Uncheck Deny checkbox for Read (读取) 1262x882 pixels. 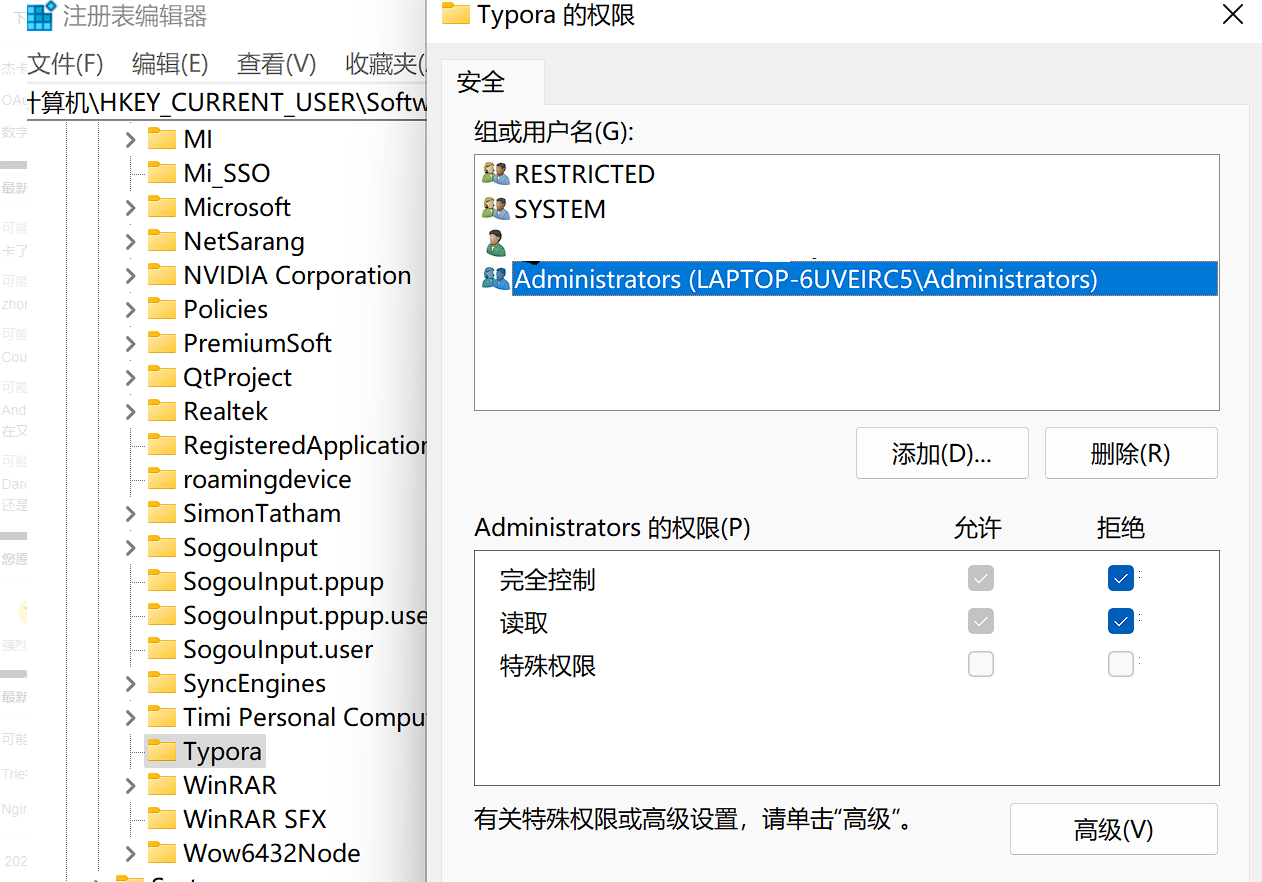pos(1120,621)
